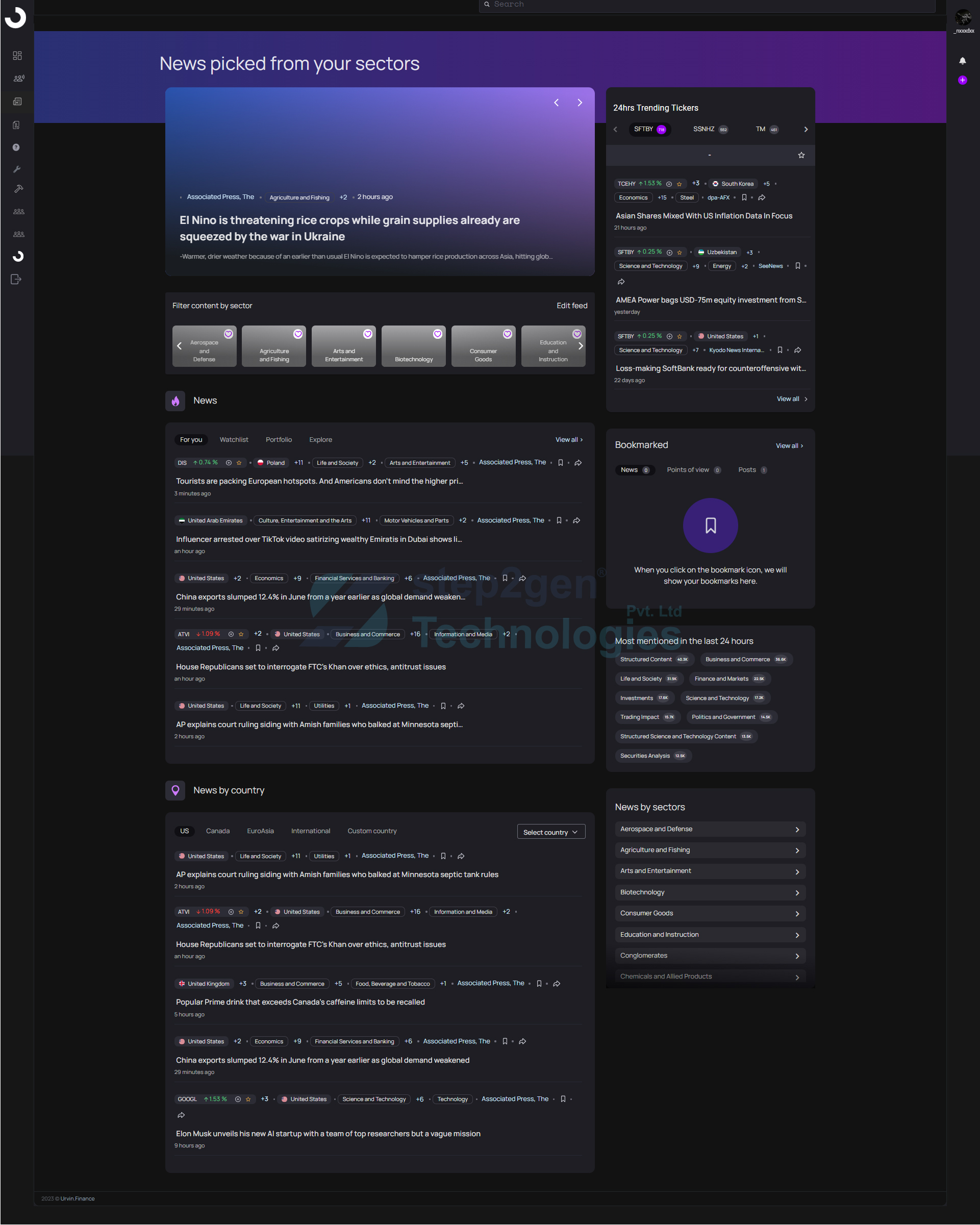Image resolution: width=980 pixels, height=1225 pixels.
Task: Switch to the Watchlist news tab
Action: pyautogui.click(x=234, y=440)
